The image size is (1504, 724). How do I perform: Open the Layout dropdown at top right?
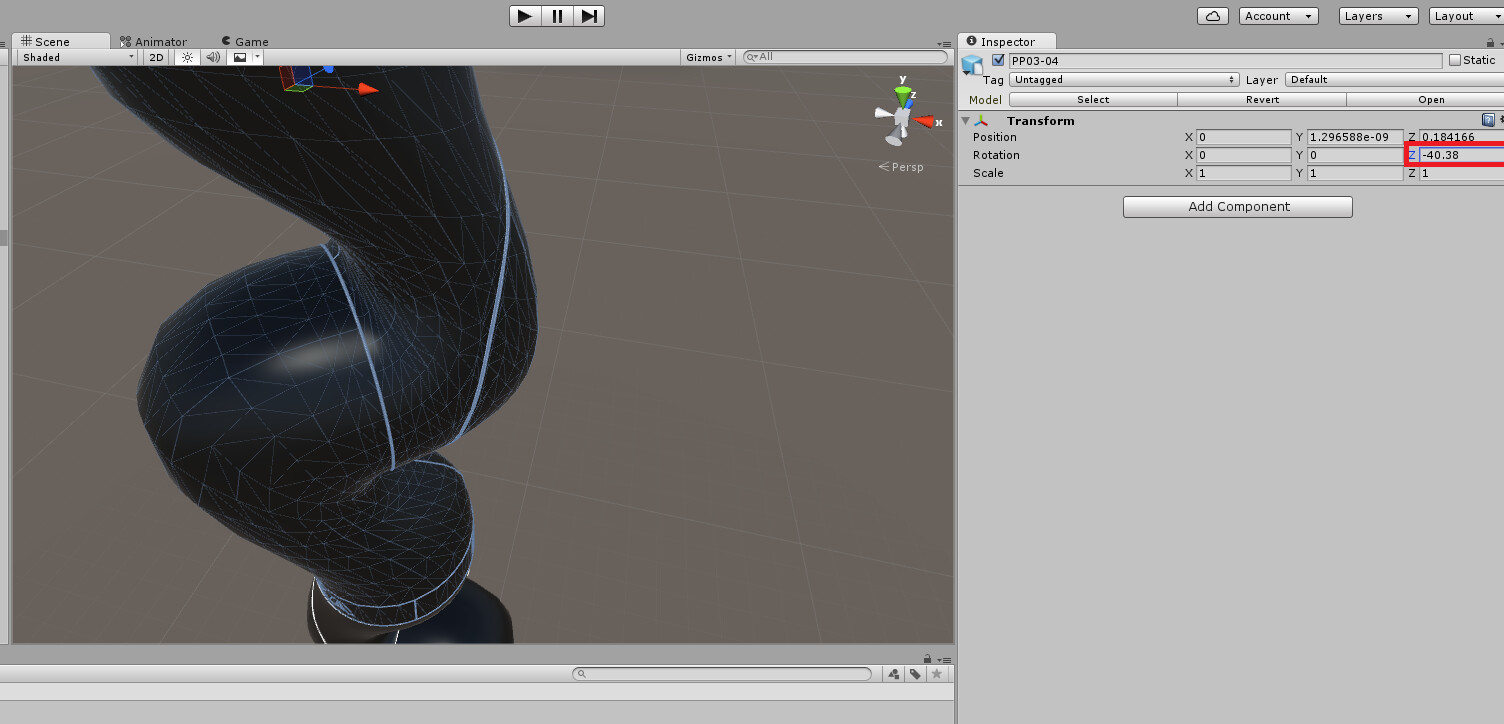pos(1464,15)
